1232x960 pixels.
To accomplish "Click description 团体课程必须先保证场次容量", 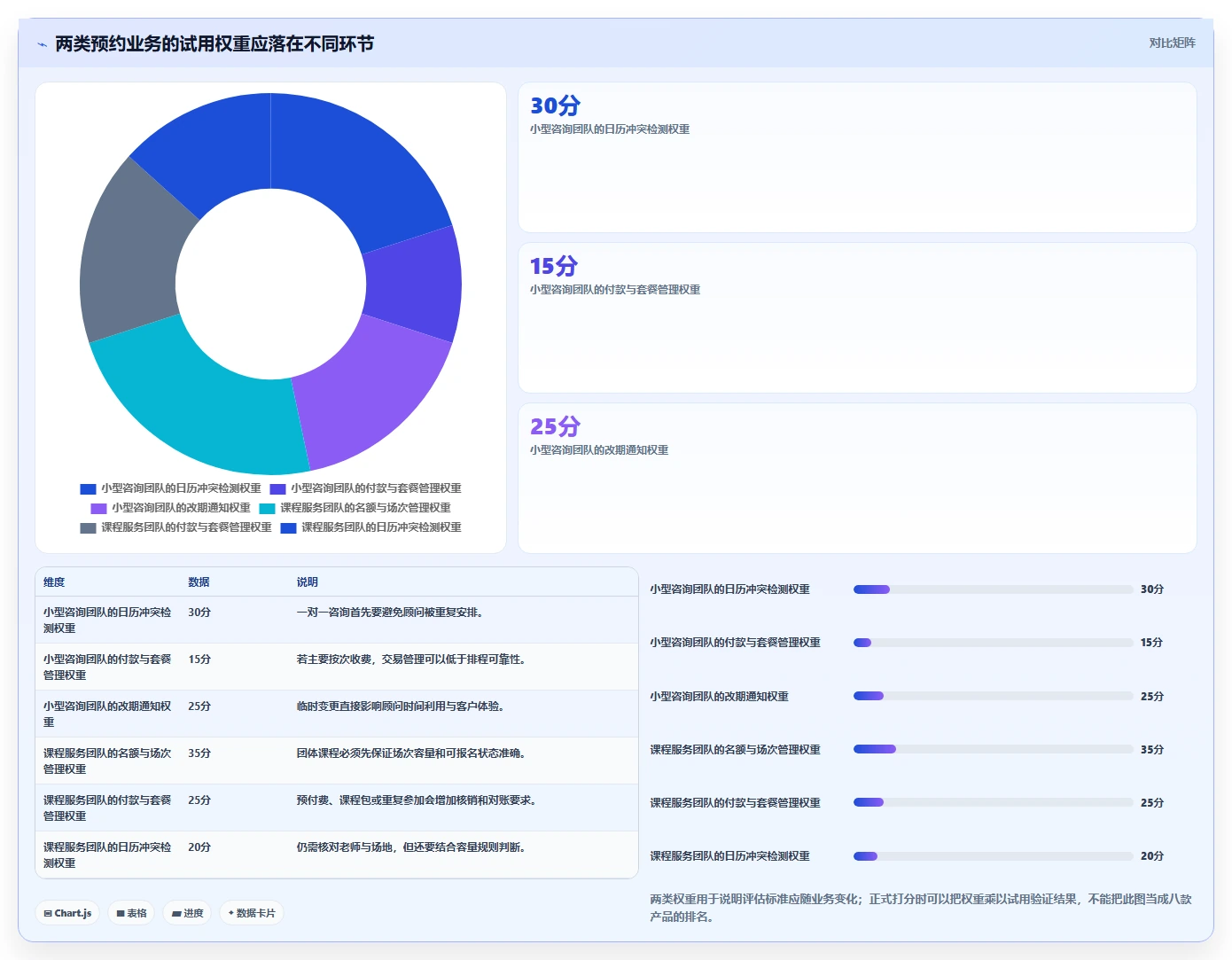I will coord(411,753).
